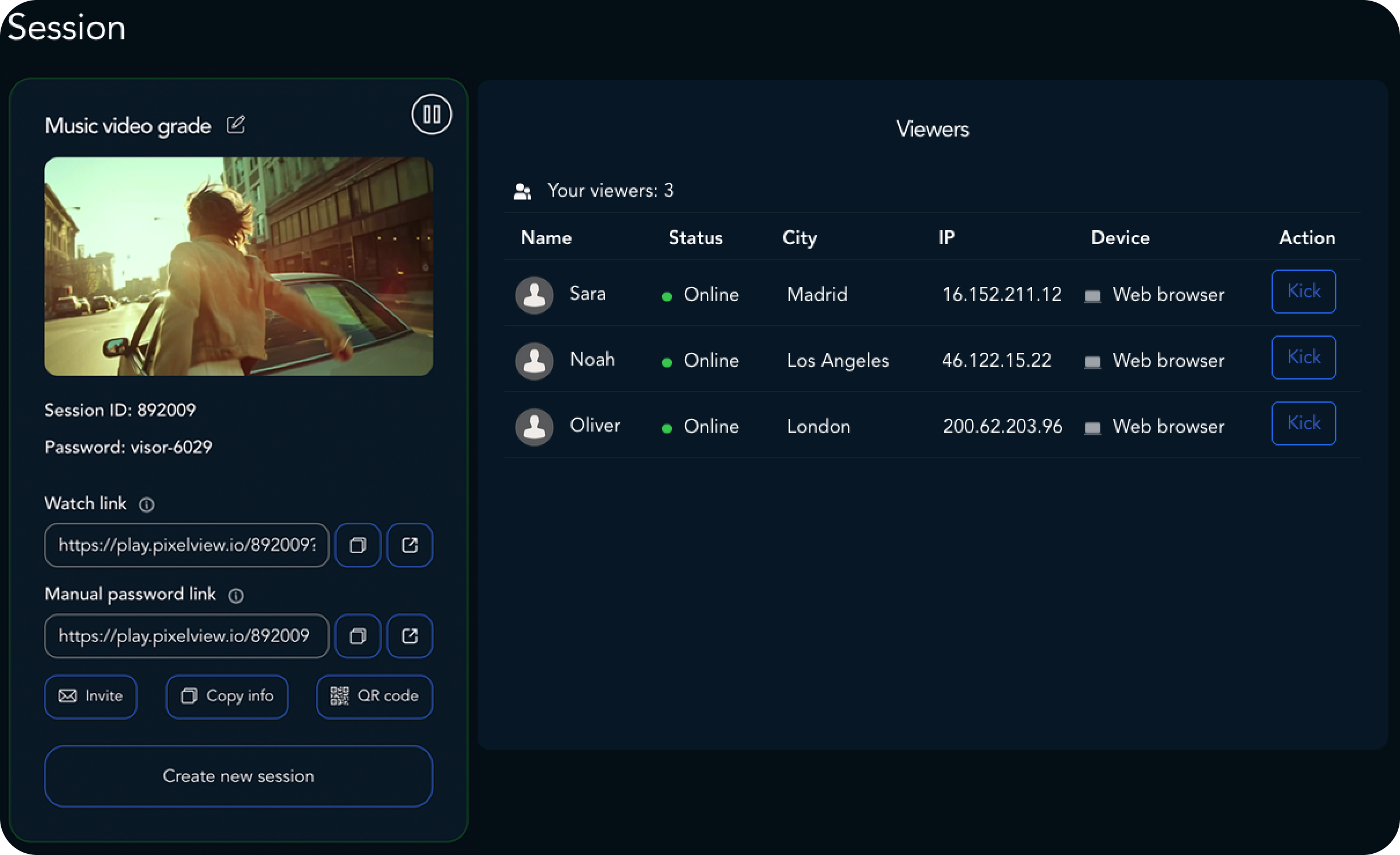
Task: Click the viewers group icon
Action: pos(522,191)
